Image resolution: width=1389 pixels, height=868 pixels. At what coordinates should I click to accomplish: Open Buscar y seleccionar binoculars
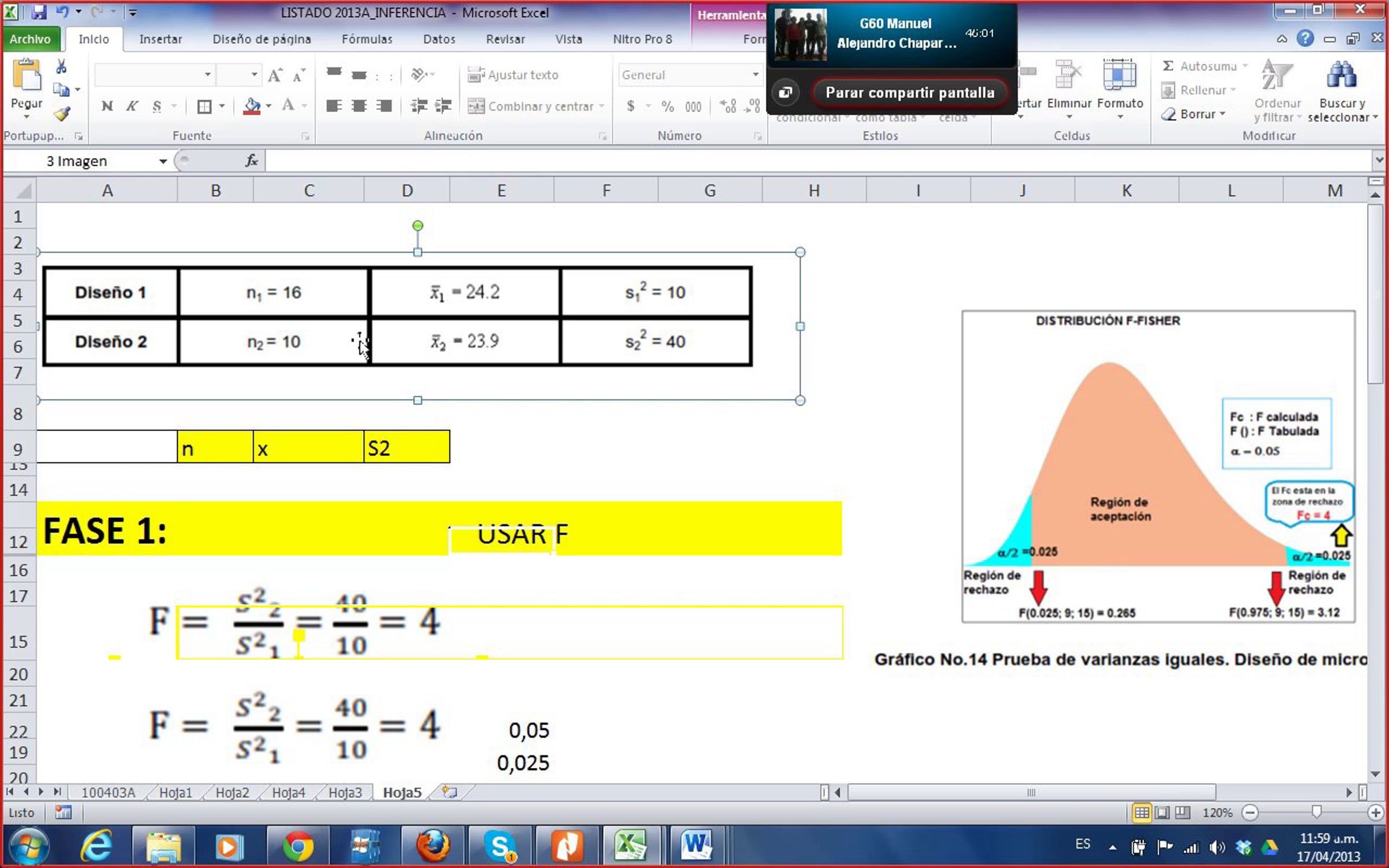(1342, 75)
